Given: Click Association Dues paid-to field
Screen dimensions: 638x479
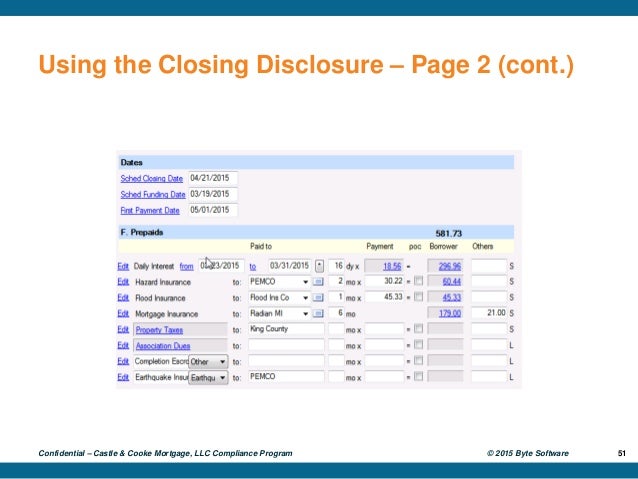Looking at the screenshot, I should [286, 345].
